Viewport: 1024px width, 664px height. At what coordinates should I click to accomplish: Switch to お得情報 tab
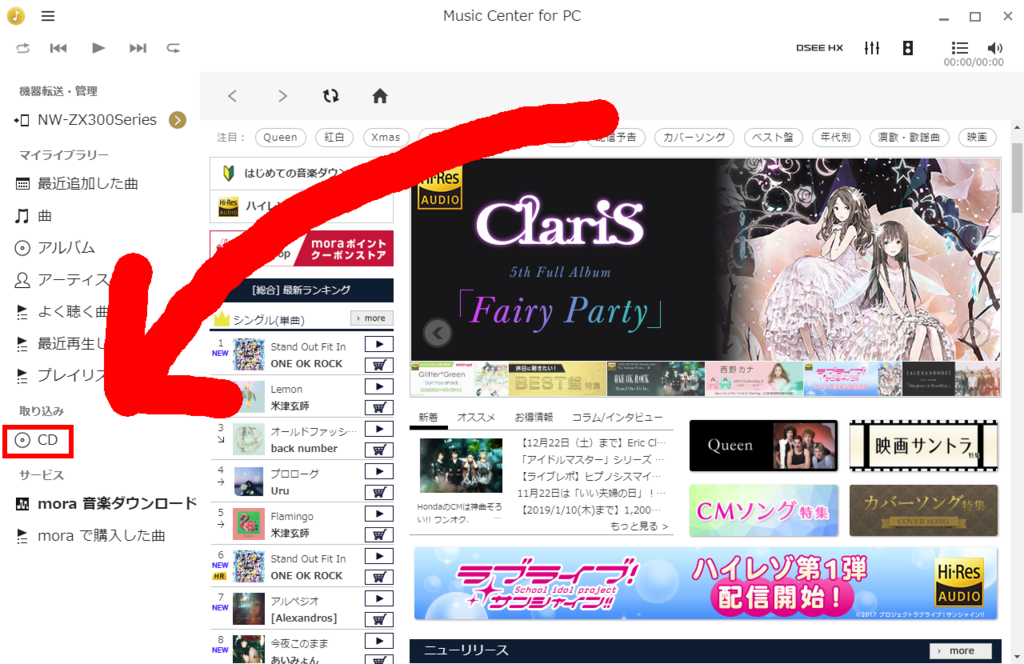534,417
